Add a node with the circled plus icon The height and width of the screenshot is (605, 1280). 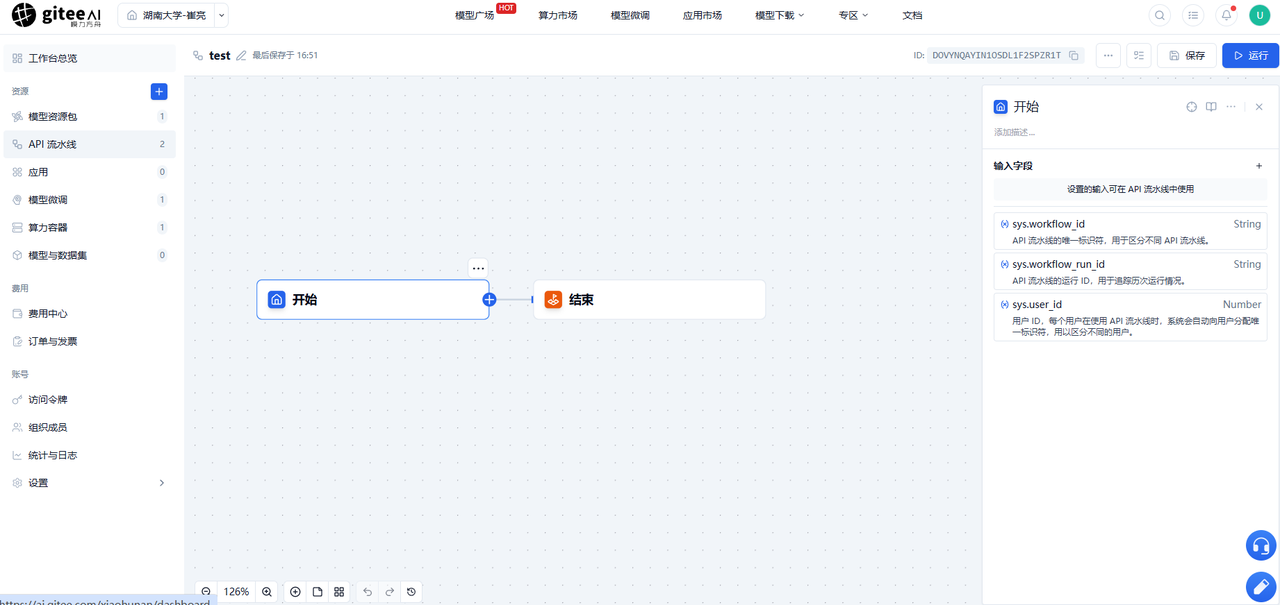(x=295, y=592)
